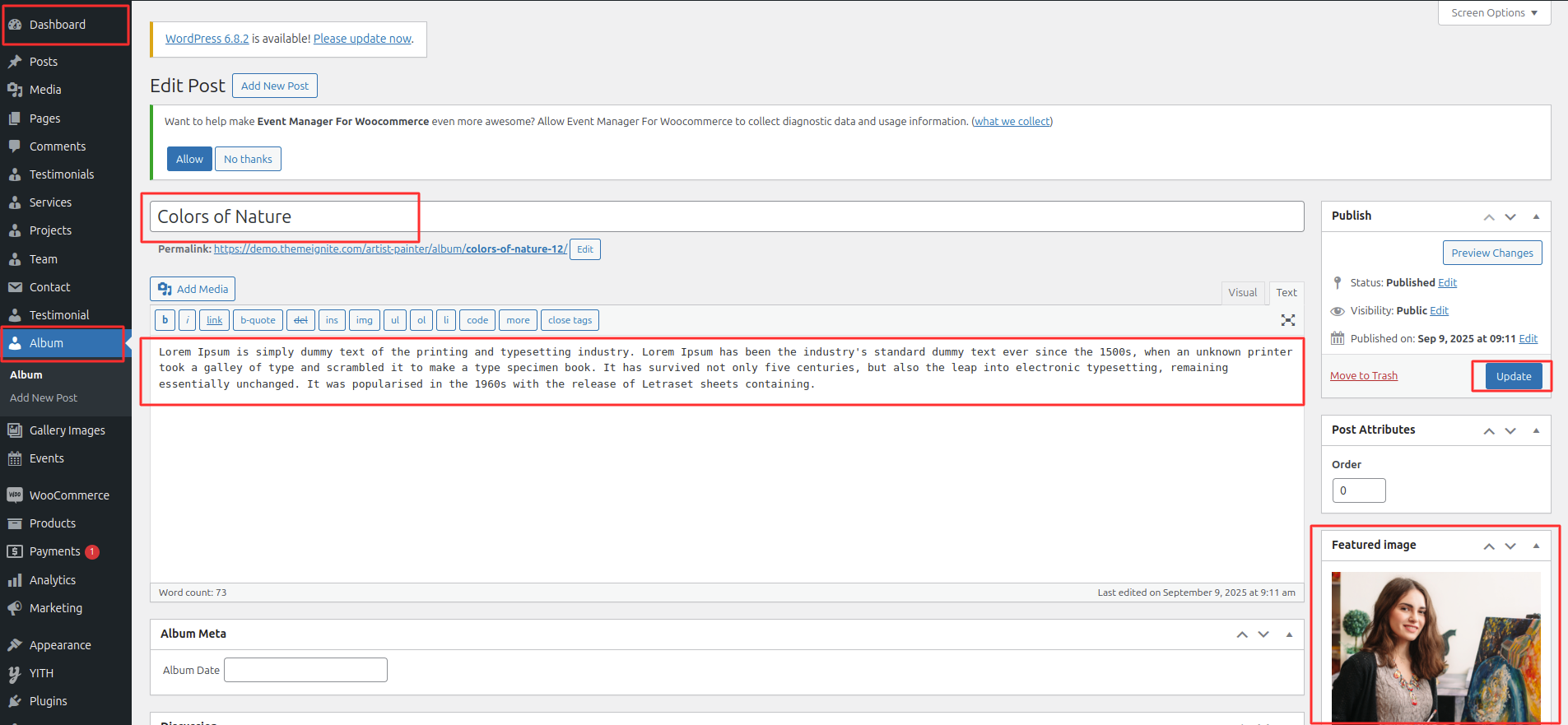1568x725 pixels.
Task: Click the WooCommerce logo icon
Action: coord(15,495)
